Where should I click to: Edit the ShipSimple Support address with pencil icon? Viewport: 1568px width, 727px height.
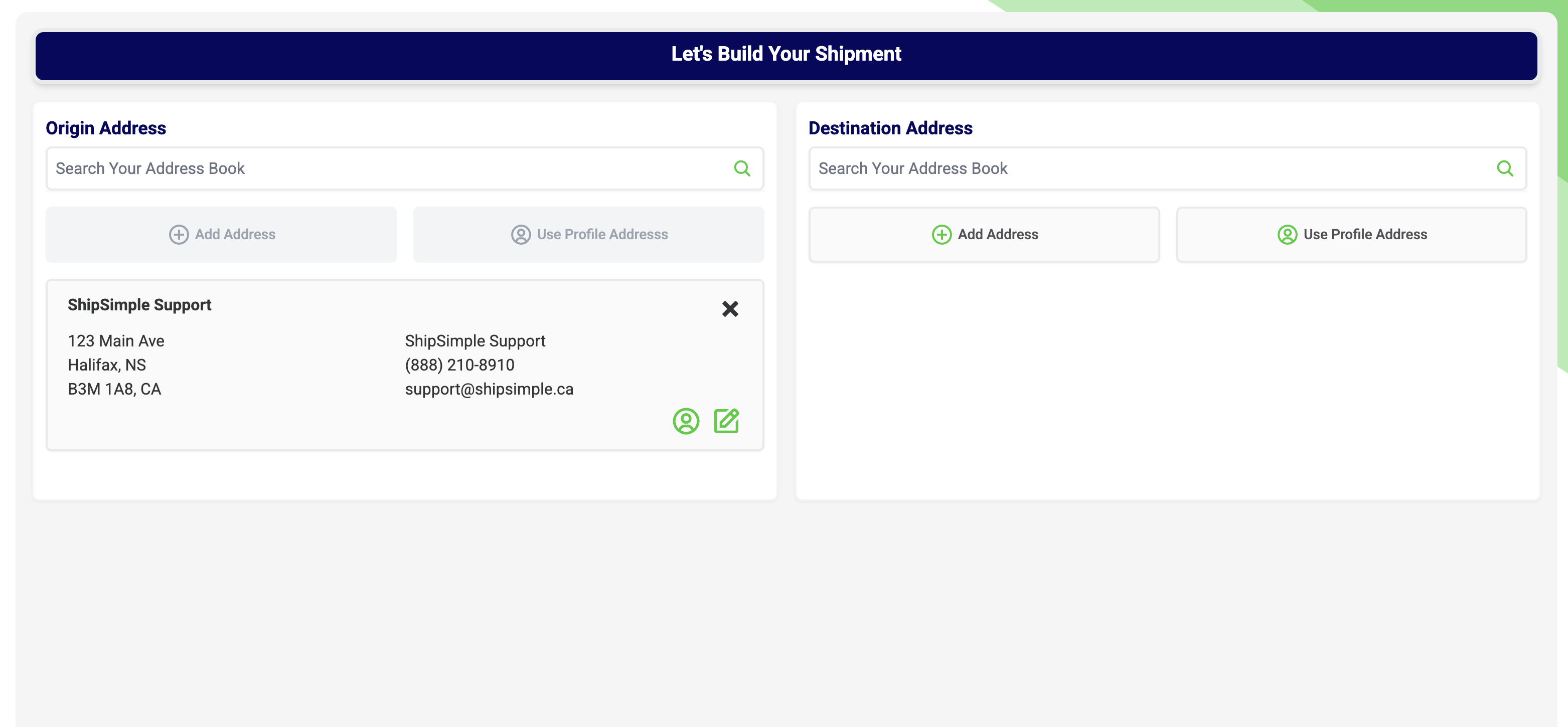(x=726, y=421)
